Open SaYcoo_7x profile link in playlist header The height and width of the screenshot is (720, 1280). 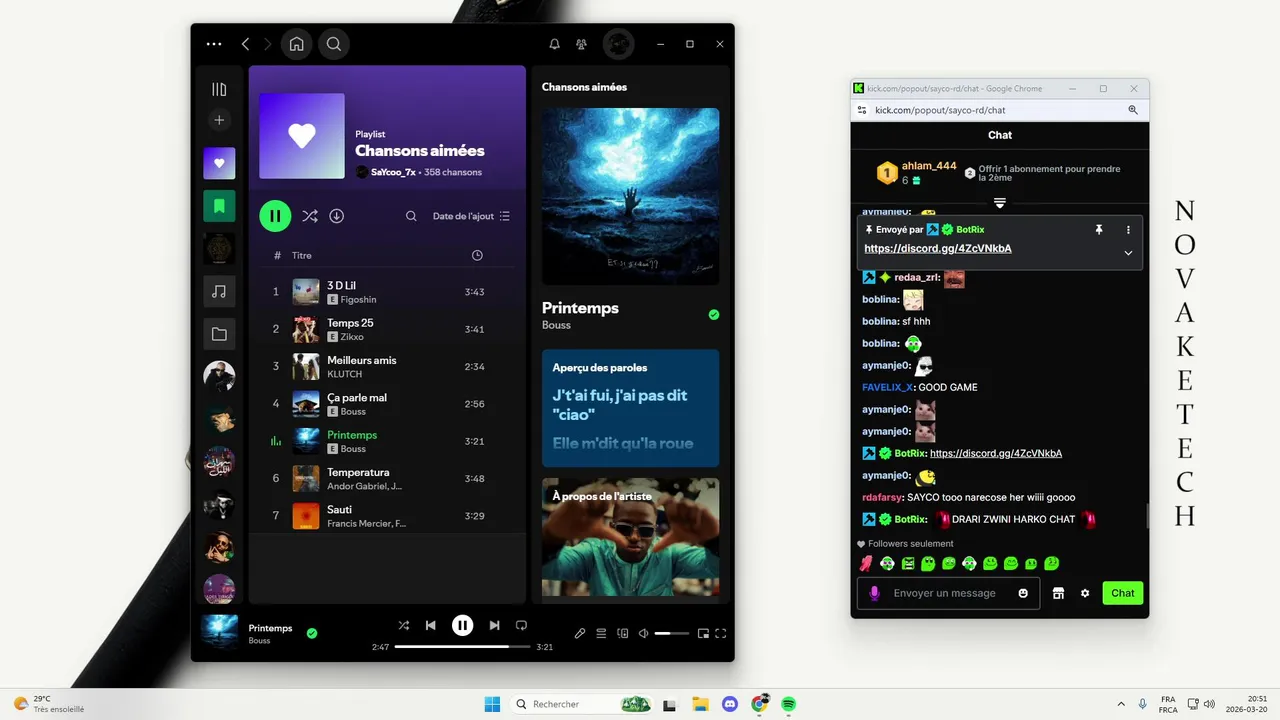[x=393, y=172]
